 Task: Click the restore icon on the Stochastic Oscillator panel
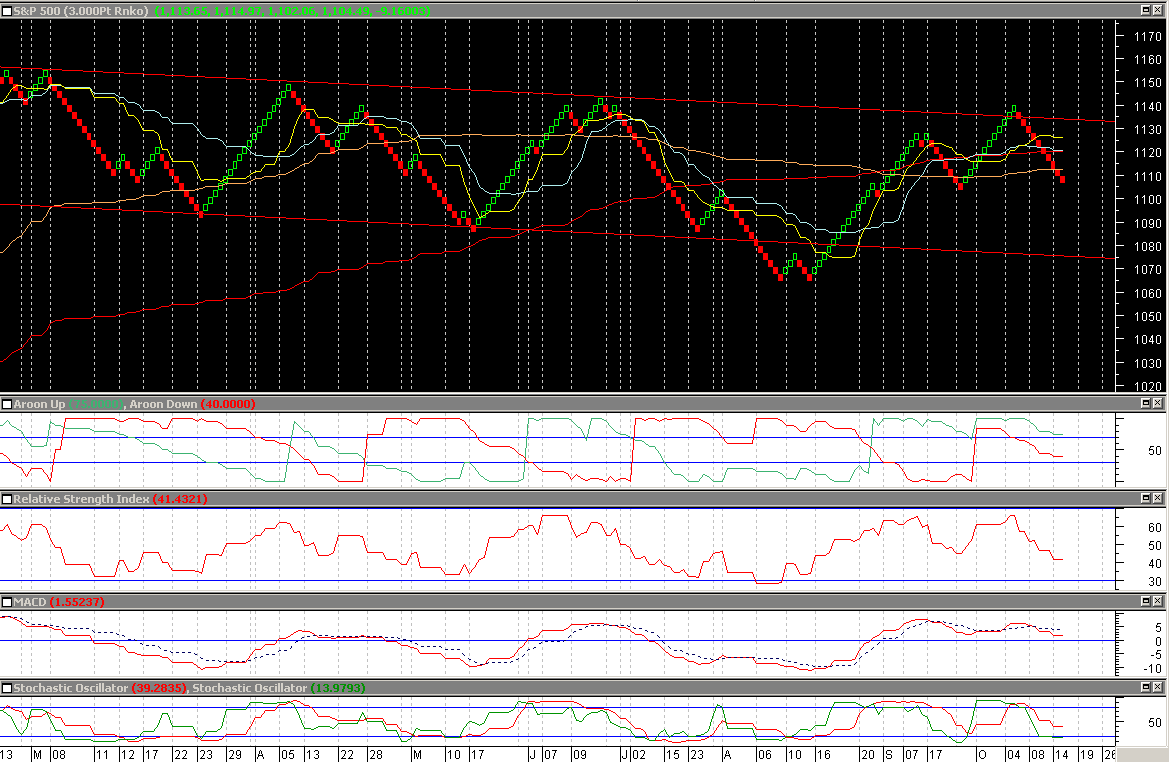coord(1147,687)
